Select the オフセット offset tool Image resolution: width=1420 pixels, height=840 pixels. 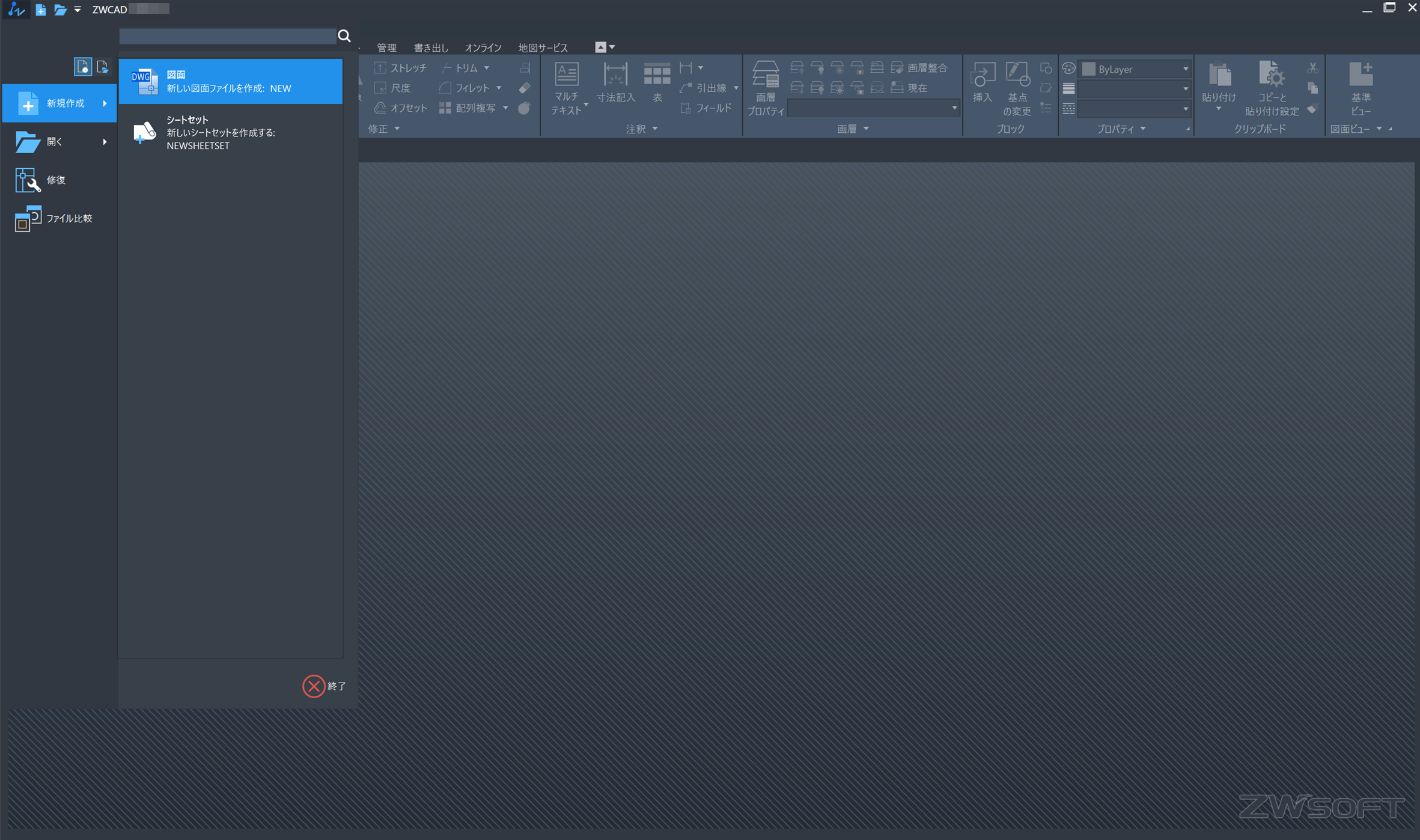[x=400, y=108]
